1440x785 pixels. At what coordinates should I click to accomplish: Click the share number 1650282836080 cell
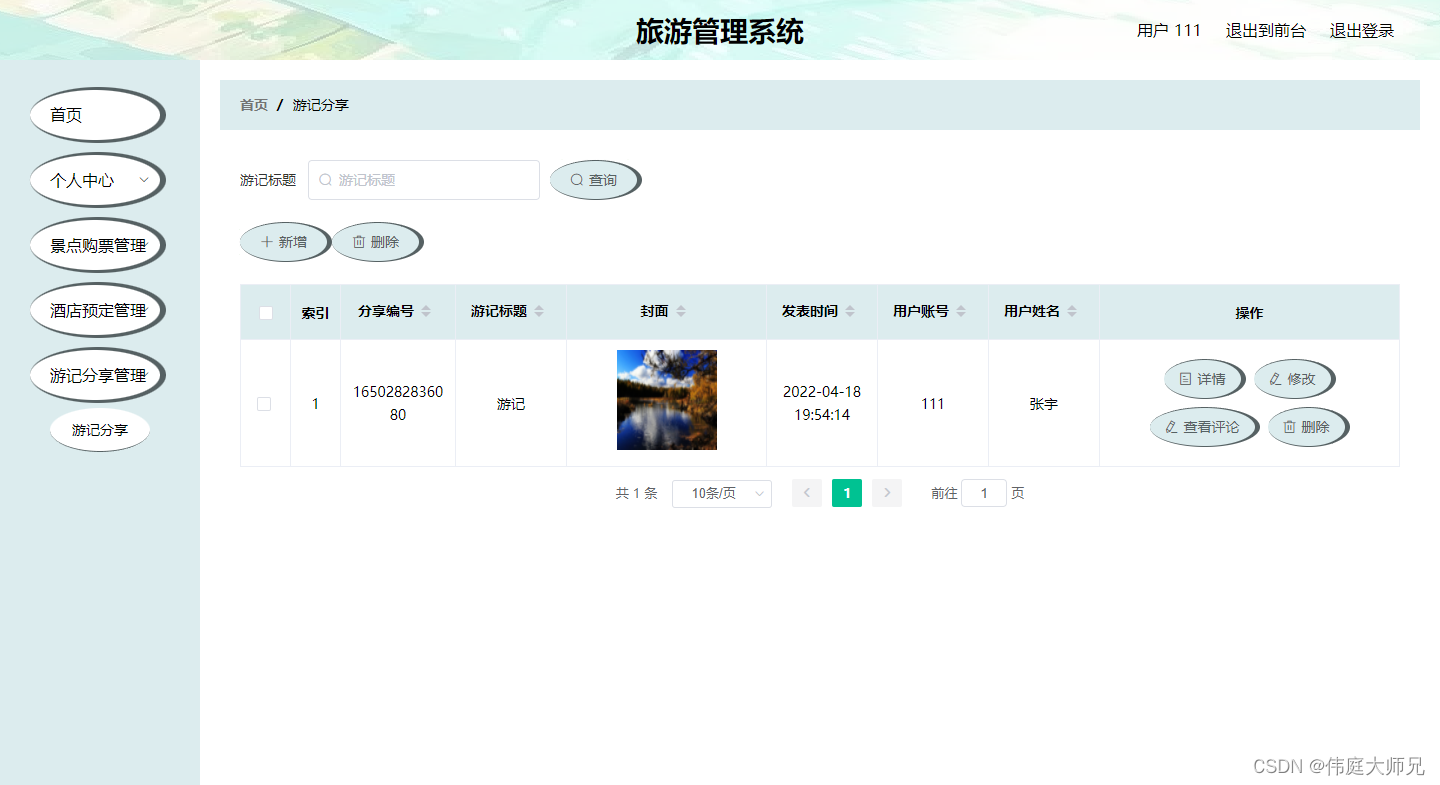[x=398, y=403]
